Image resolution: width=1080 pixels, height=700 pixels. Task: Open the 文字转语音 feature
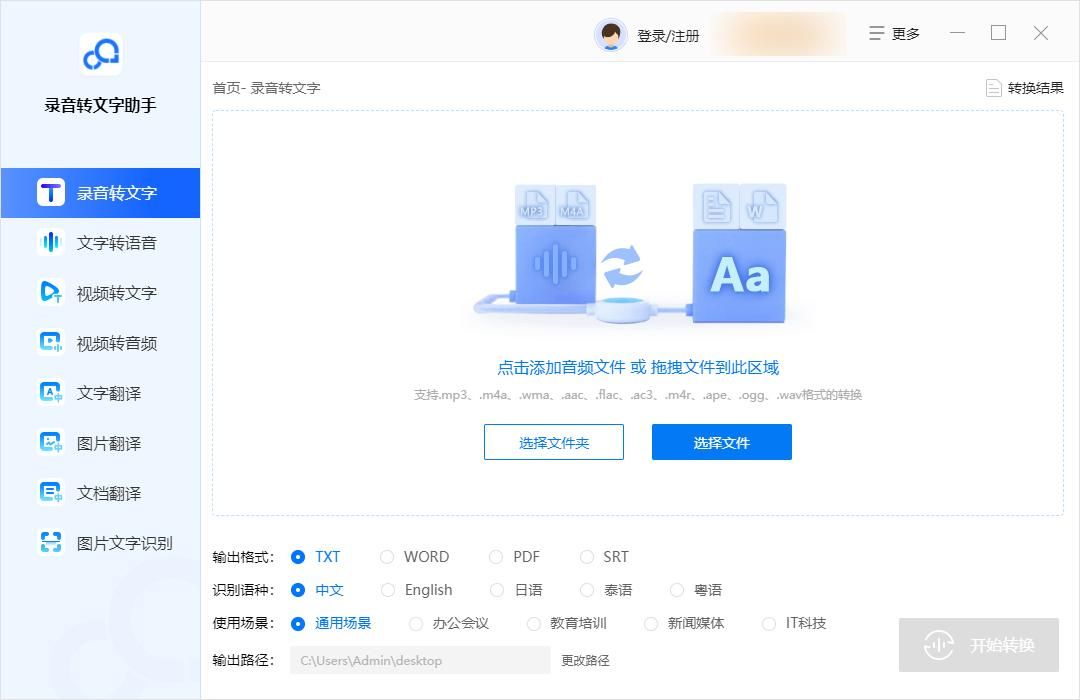tap(100, 242)
